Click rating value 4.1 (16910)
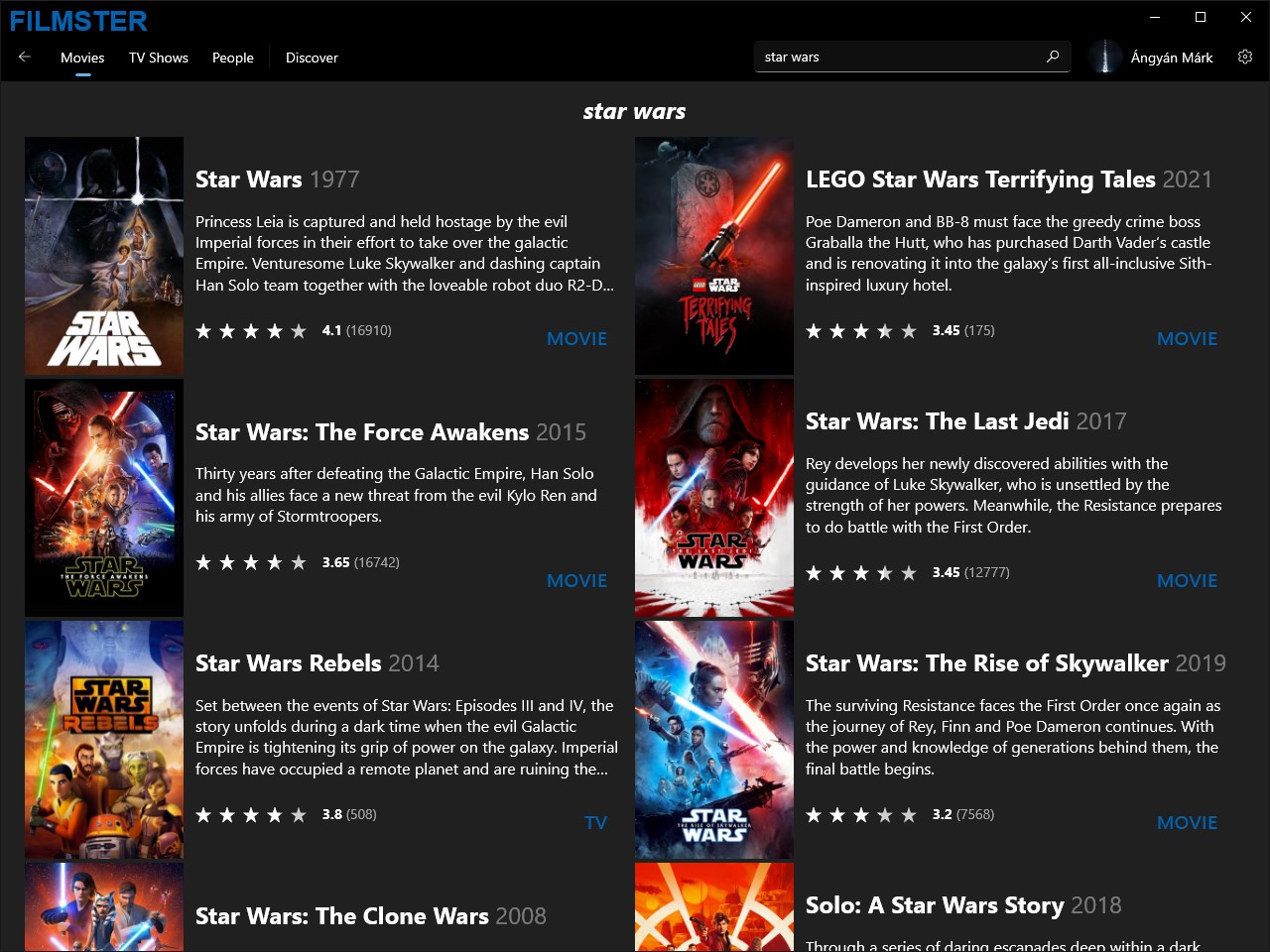The width and height of the screenshot is (1270, 952). coord(357,330)
